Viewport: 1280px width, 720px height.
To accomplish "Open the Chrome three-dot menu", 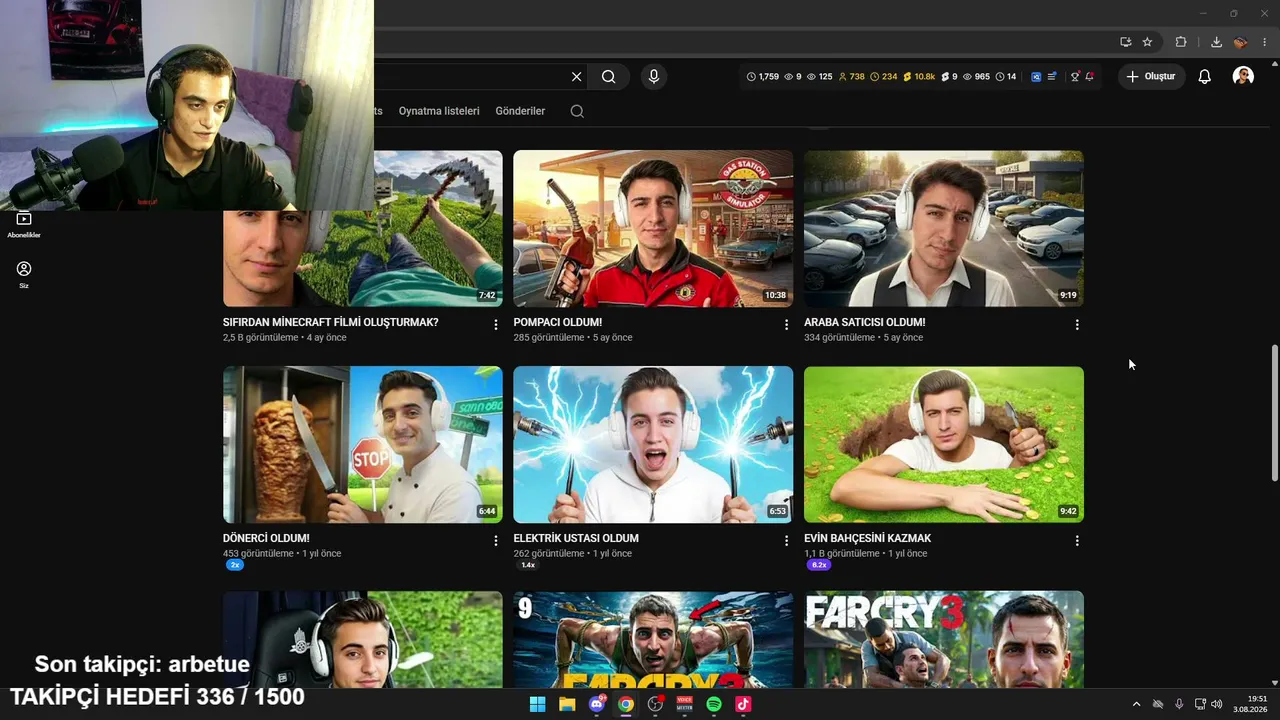I will [1265, 42].
